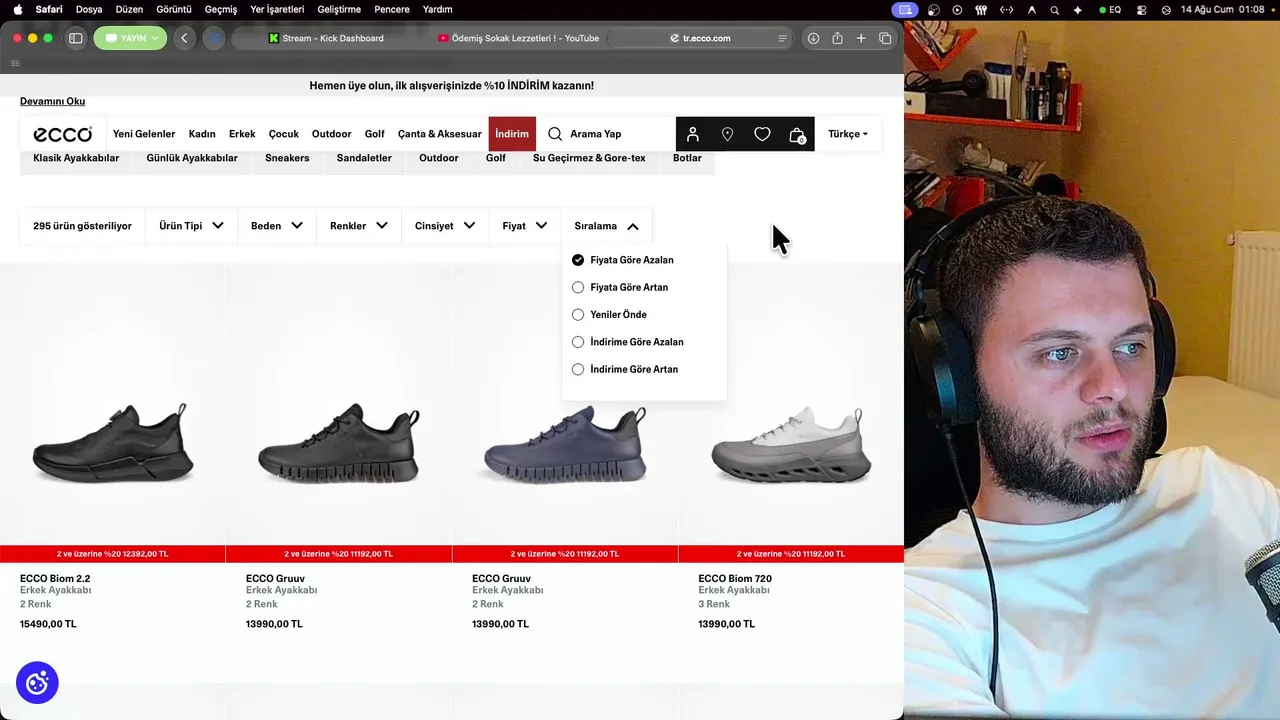
Task: Add a new Safari tab with plus icon
Action: (861, 38)
